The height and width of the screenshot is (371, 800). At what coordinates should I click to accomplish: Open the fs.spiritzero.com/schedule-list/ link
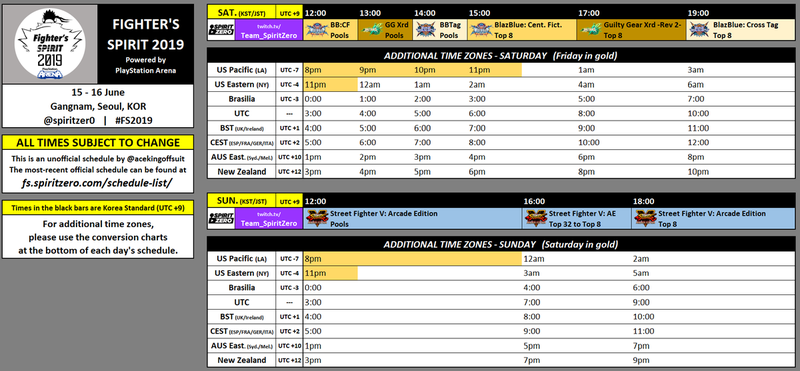[97, 182]
